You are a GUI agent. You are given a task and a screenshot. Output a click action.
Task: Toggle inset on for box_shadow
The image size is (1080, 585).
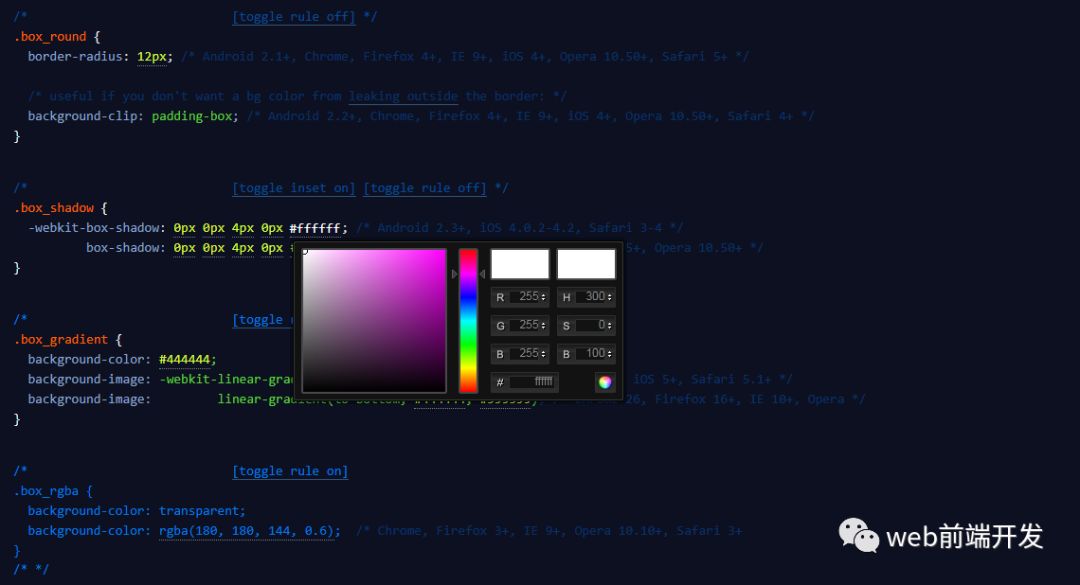294,188
